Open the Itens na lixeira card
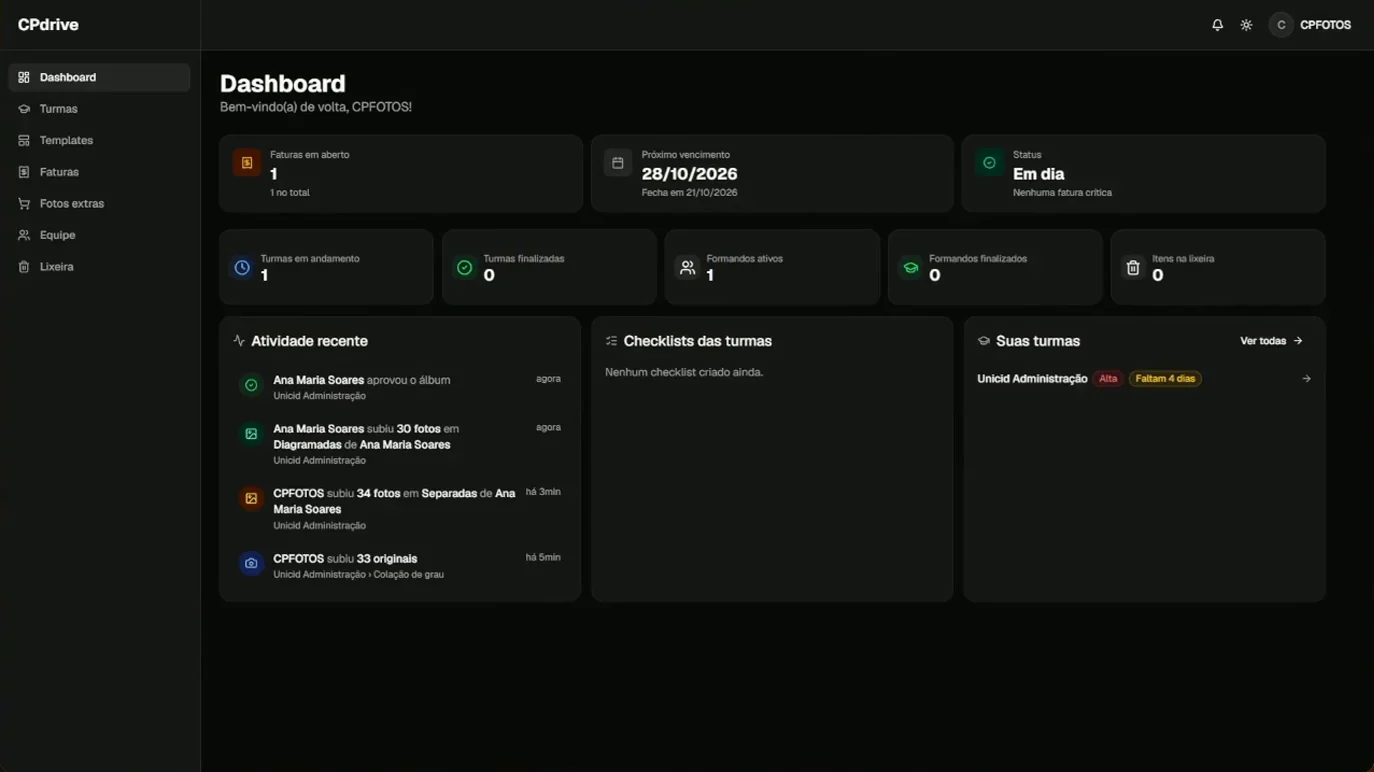The height and width of the screenshot is (772, 1374). tap(1218, 267)
